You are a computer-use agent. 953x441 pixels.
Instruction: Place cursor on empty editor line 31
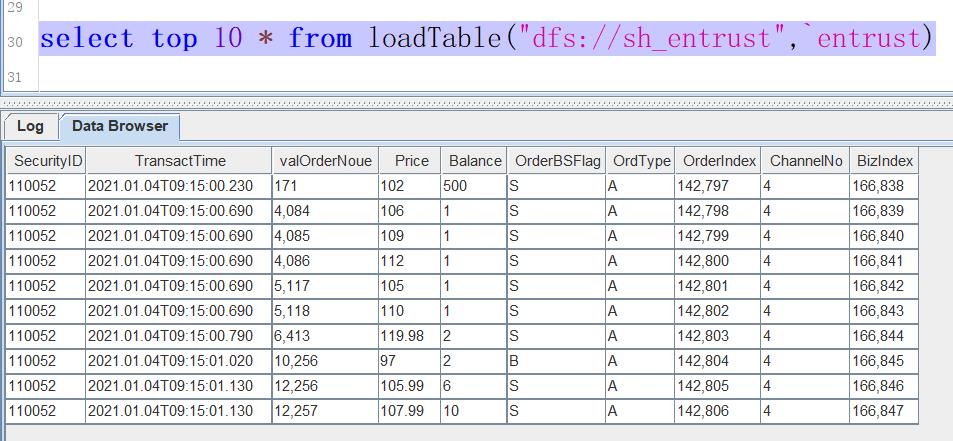(x=400, y=77)
